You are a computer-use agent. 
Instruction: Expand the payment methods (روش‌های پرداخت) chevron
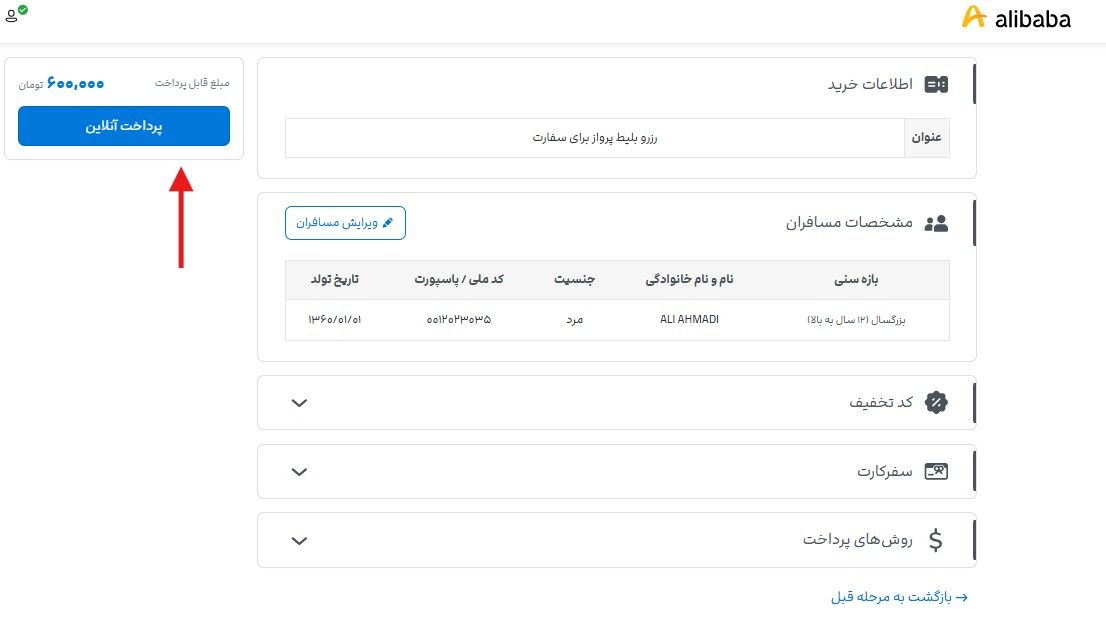click(299, 541)
